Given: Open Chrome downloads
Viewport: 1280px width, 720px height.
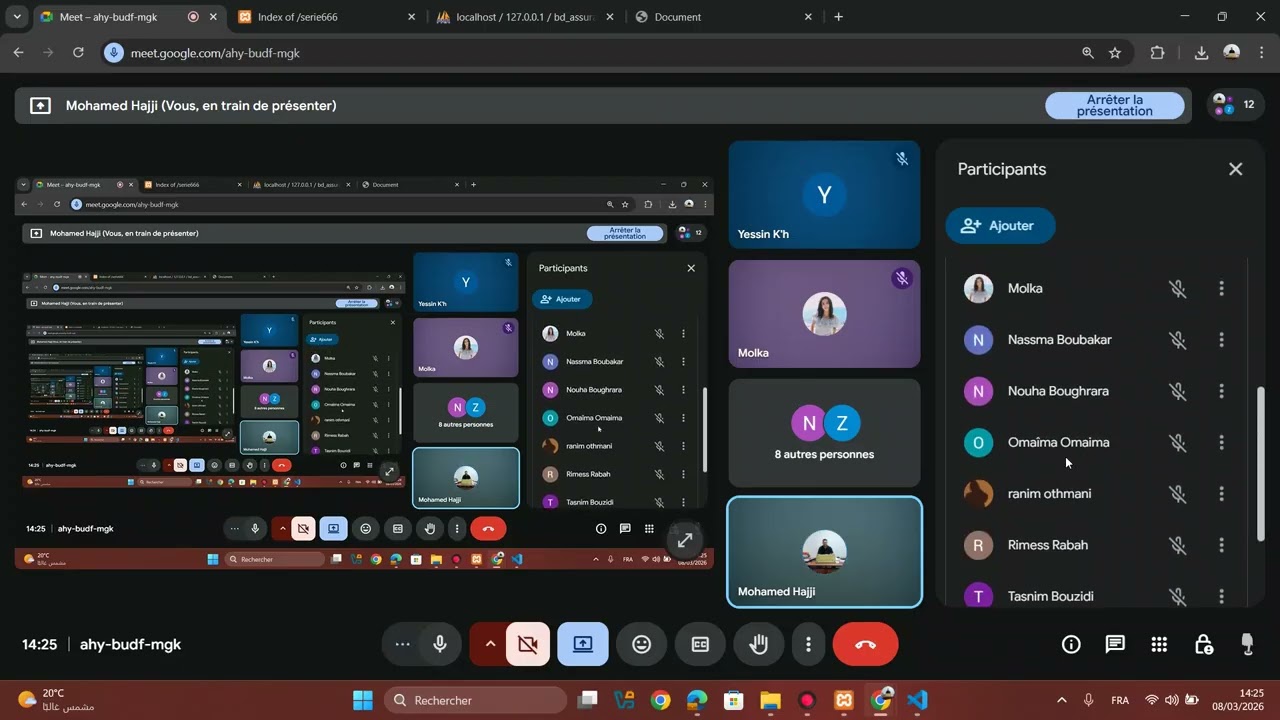Looking at the screenshot, I should click(1201, 53).
